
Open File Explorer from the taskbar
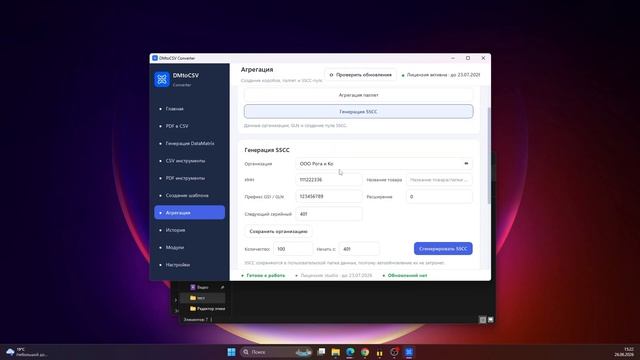(x=336, y=352)
